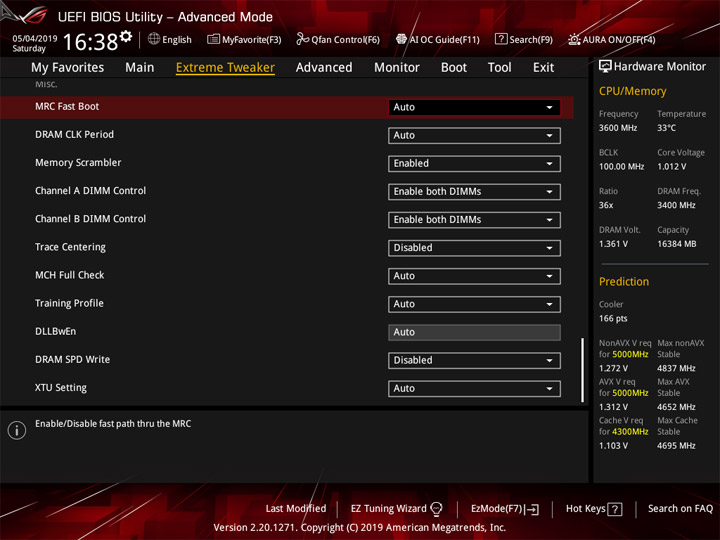Image resolution: width=720 pixels, height=540 pixels.
Task: Select the Trace Centering label
Action: [x=70, y=247]
